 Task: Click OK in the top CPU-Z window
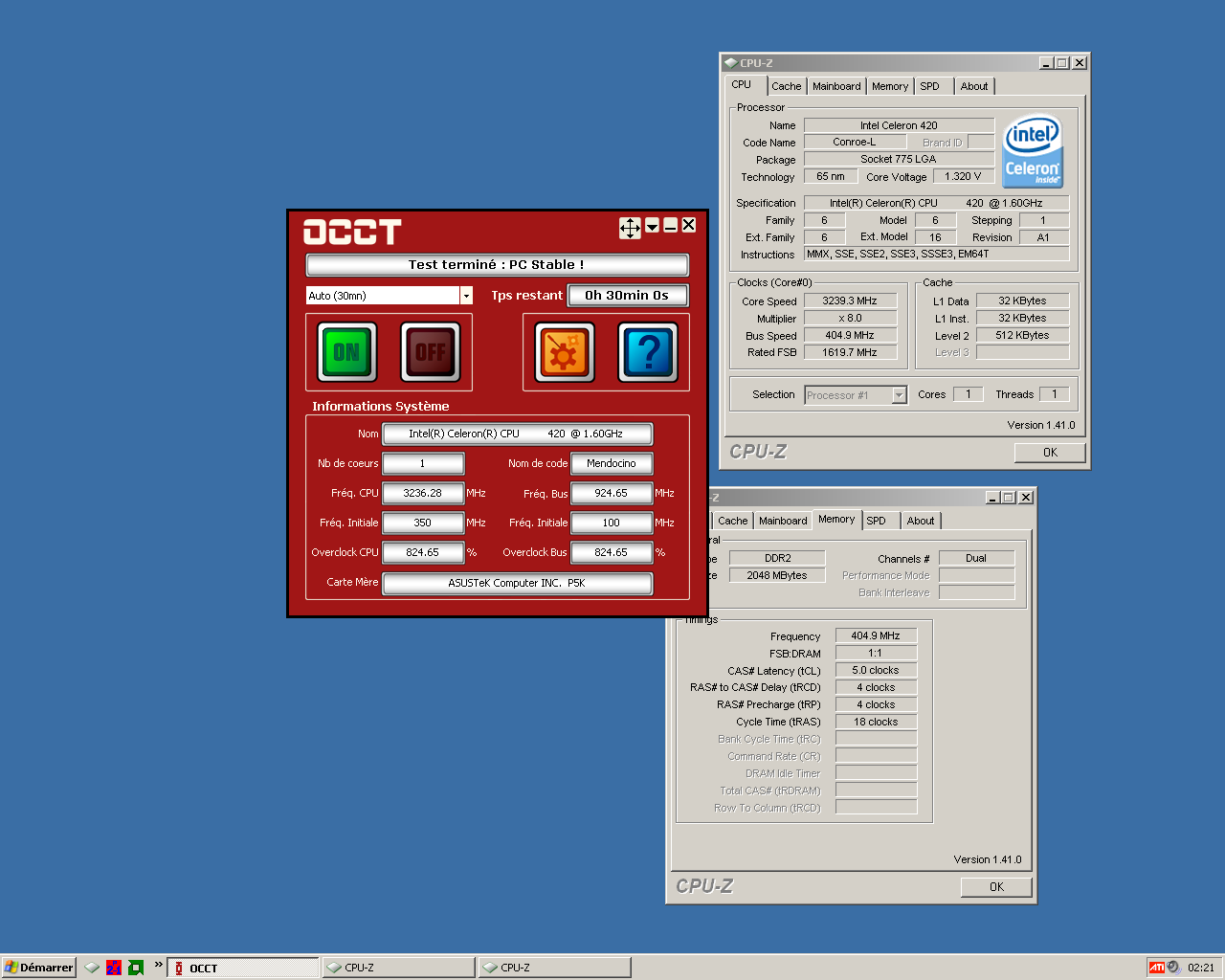[x=1050, y=453]
